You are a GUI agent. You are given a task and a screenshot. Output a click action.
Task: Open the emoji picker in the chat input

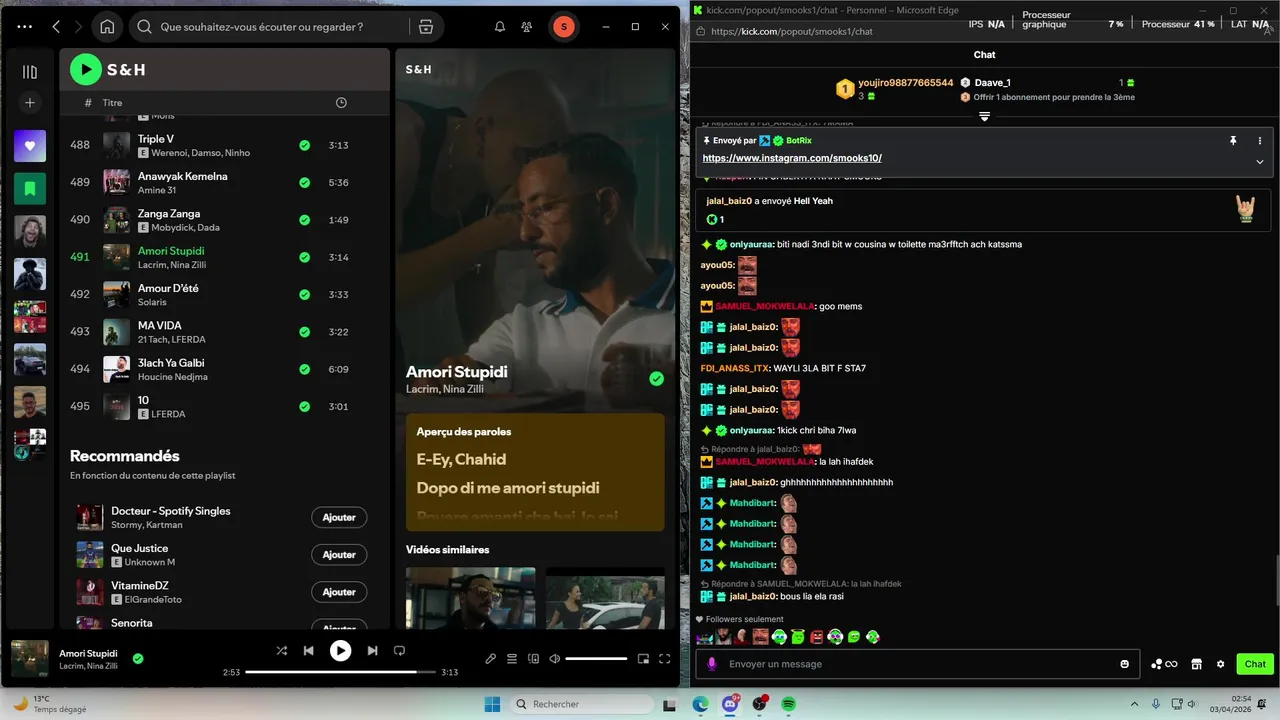click(1125, 664)
